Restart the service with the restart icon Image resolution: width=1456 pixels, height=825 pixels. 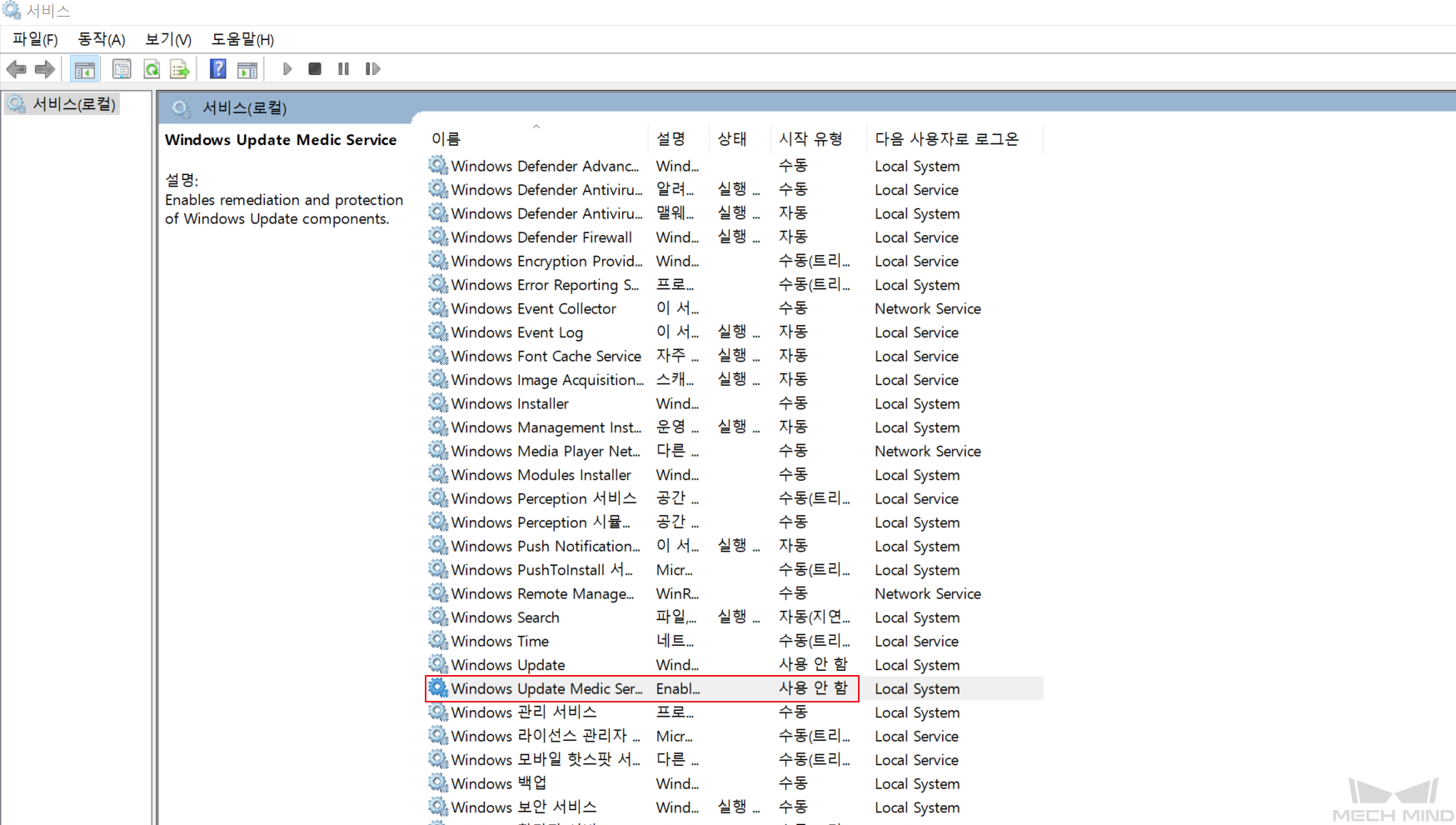coord(373,69)
